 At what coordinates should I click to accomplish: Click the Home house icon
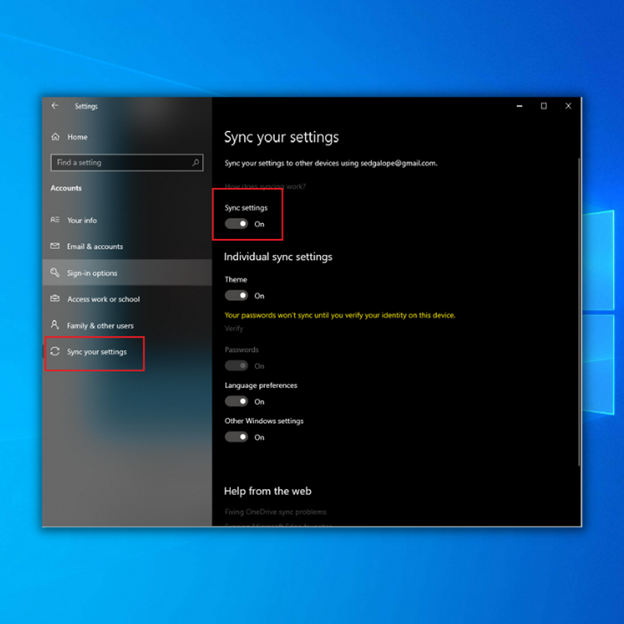tap(55, 137)
